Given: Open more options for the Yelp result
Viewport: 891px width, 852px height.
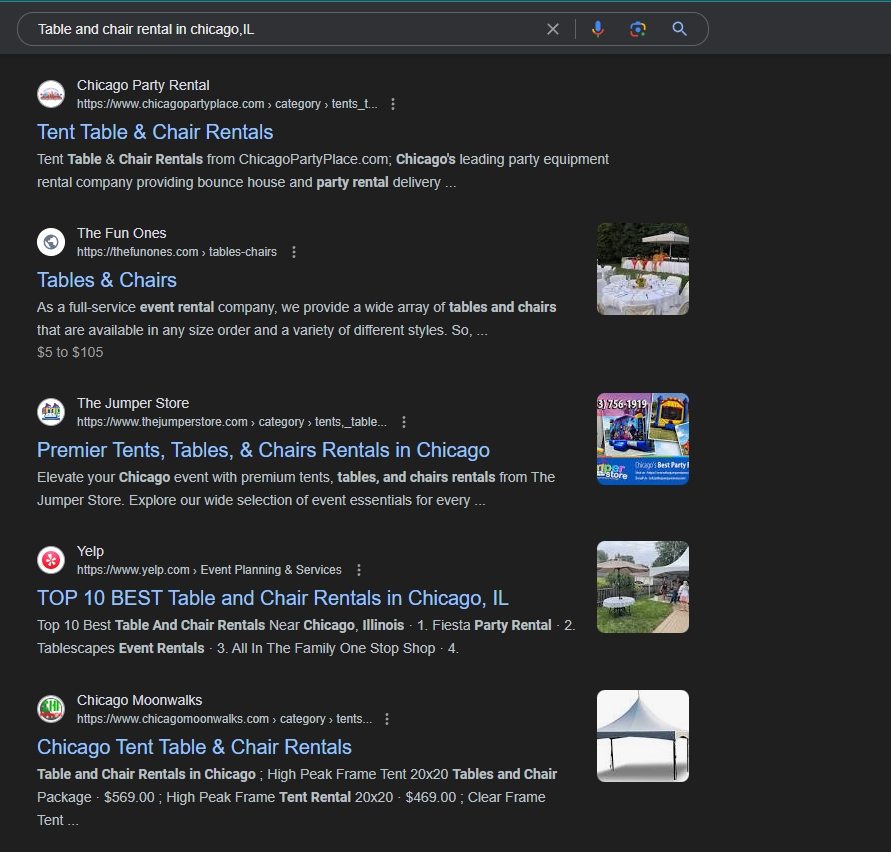Looking at the screenshot, I should [x=359, y=570].
